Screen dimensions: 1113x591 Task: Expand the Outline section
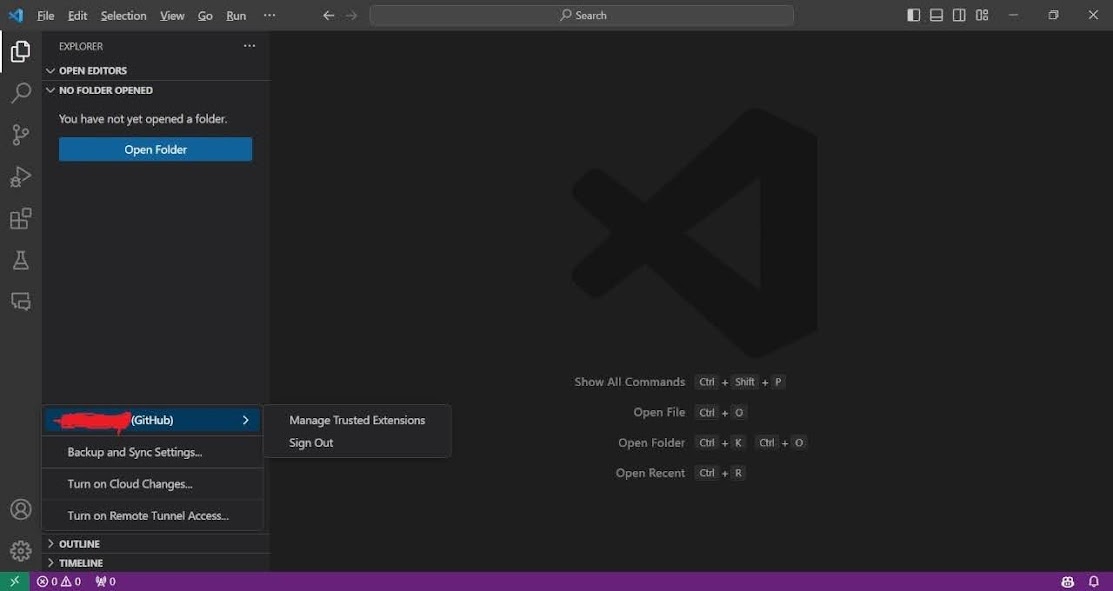[x=156, y=543]
